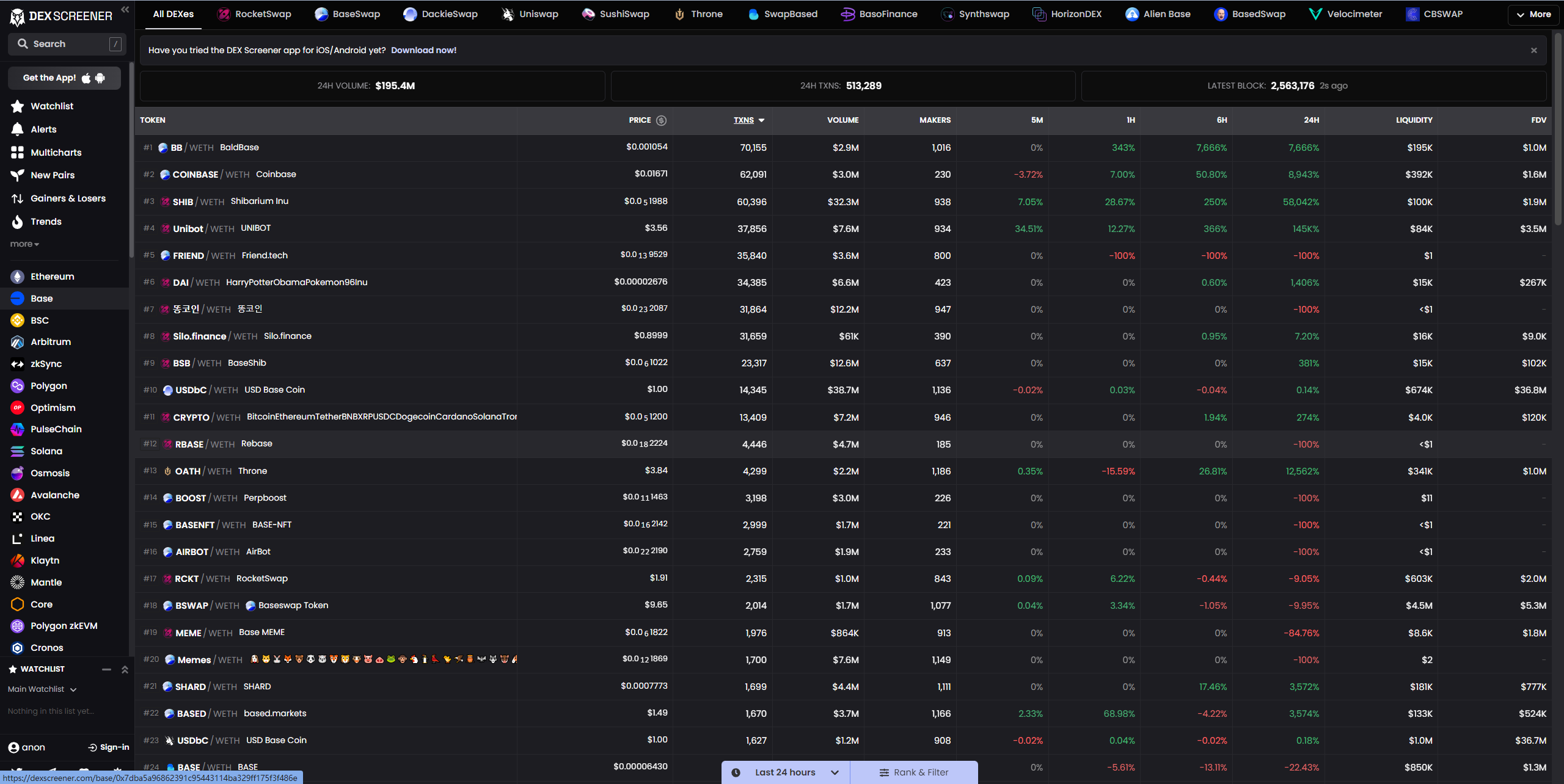Minimize the Watchlist panel with the dash
This screenshot has height=784, width=1564.
coord(107,669)
